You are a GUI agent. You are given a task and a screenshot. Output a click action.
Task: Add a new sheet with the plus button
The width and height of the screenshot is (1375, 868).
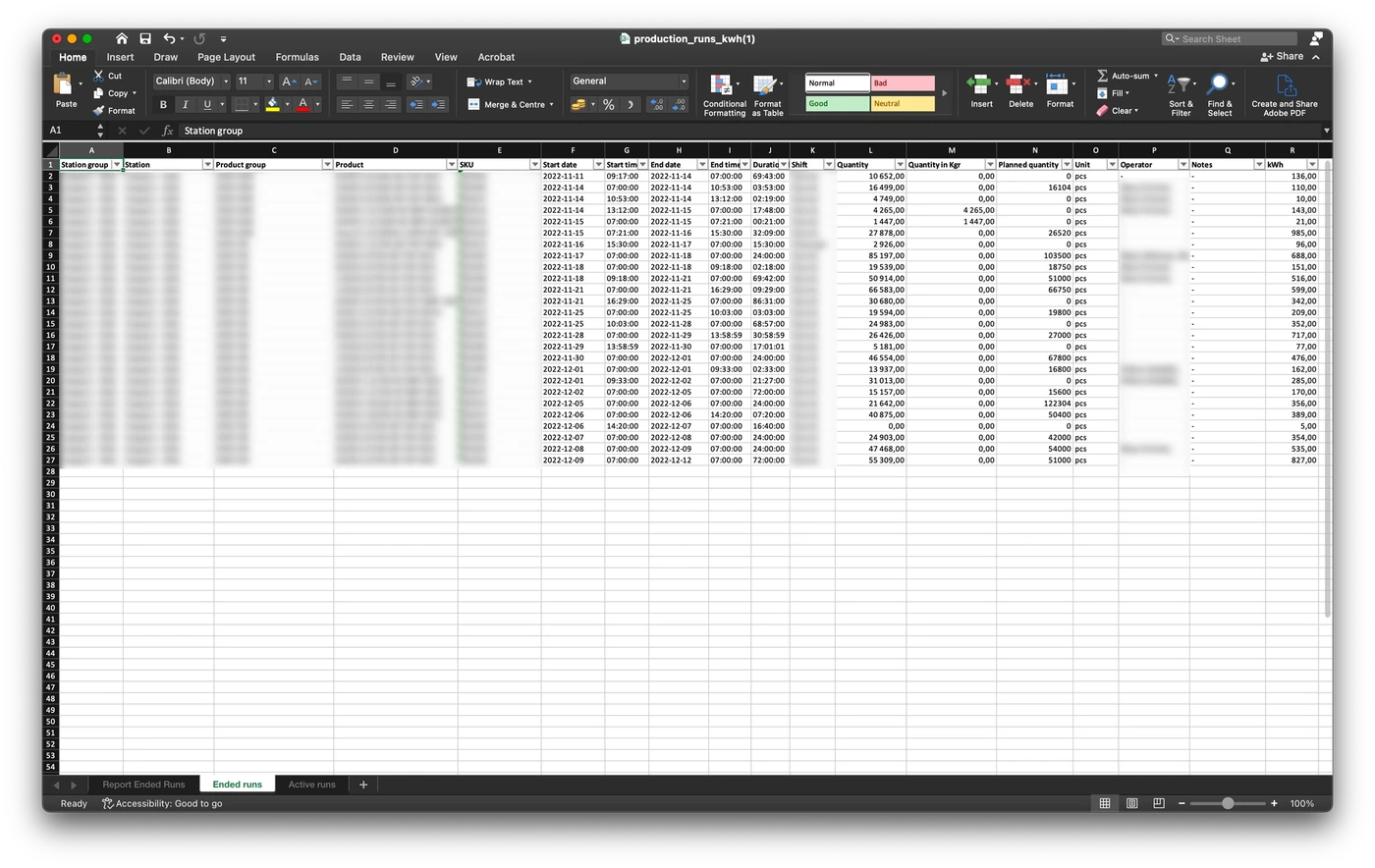[x=363, y=785]
